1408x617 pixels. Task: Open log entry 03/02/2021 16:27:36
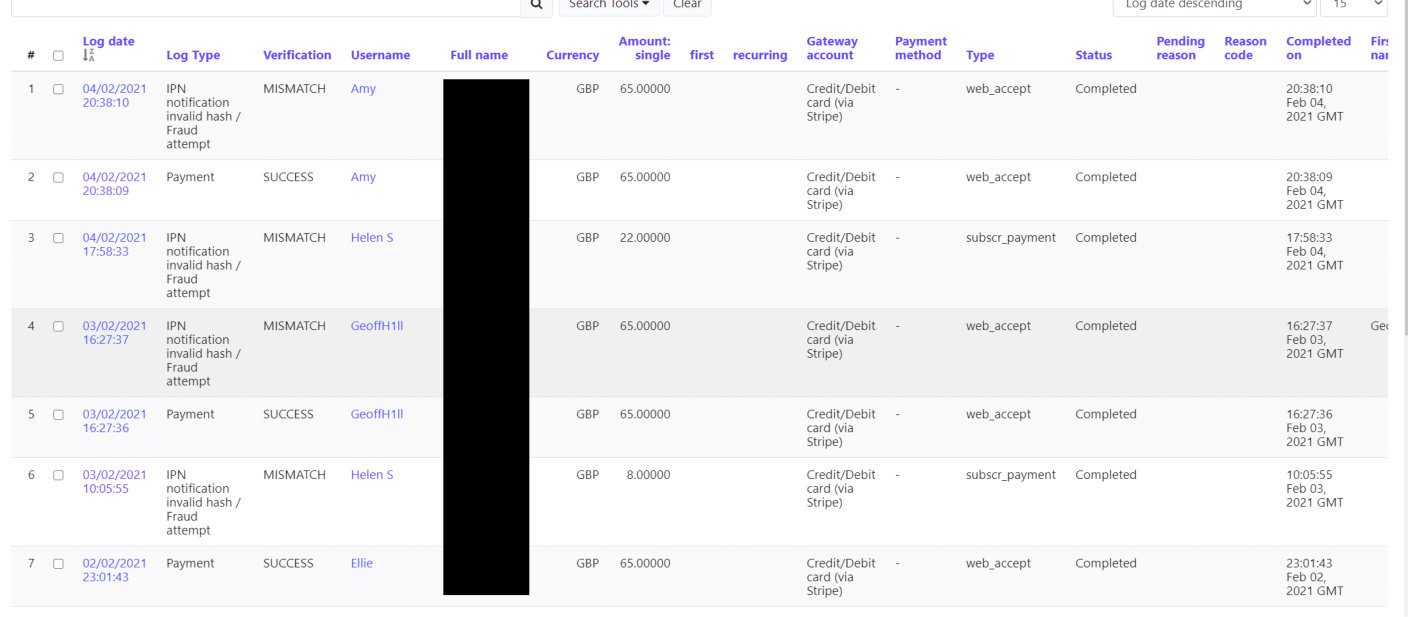pos(114,421)
